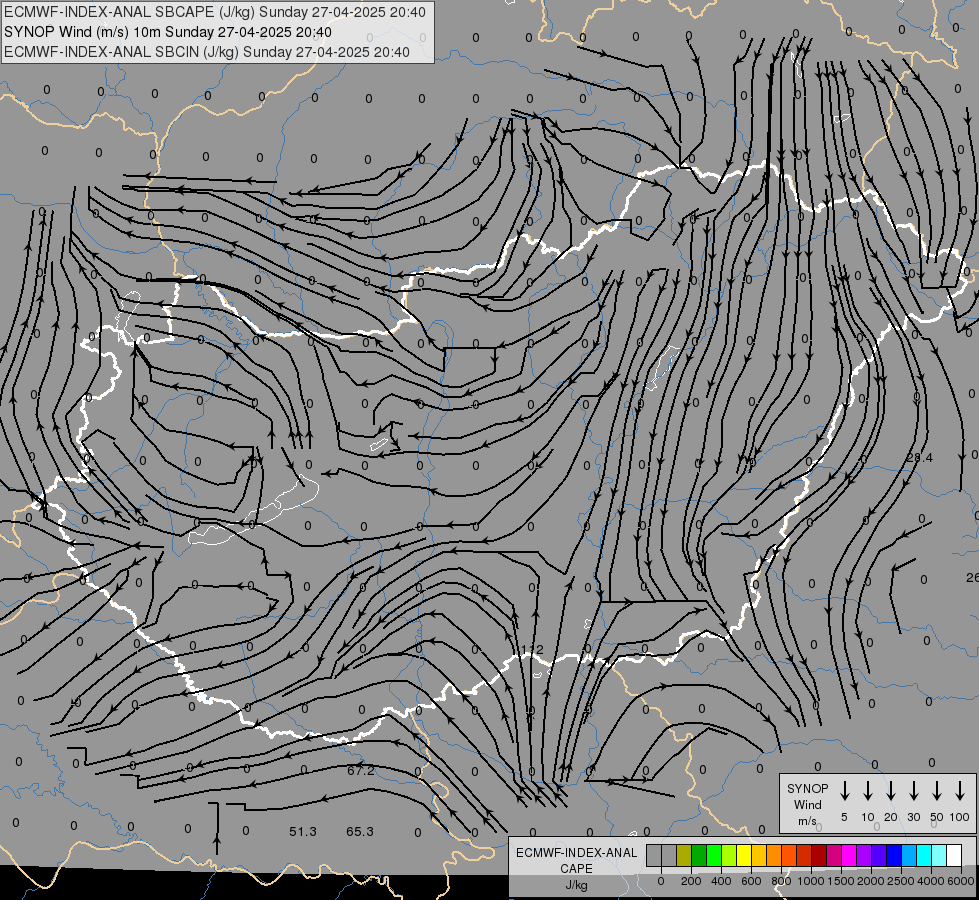Image resolution: width=979 pixels, height=900 pixels.
Task: Click the 1.2 value near southern border
Action: coord(533,650)
